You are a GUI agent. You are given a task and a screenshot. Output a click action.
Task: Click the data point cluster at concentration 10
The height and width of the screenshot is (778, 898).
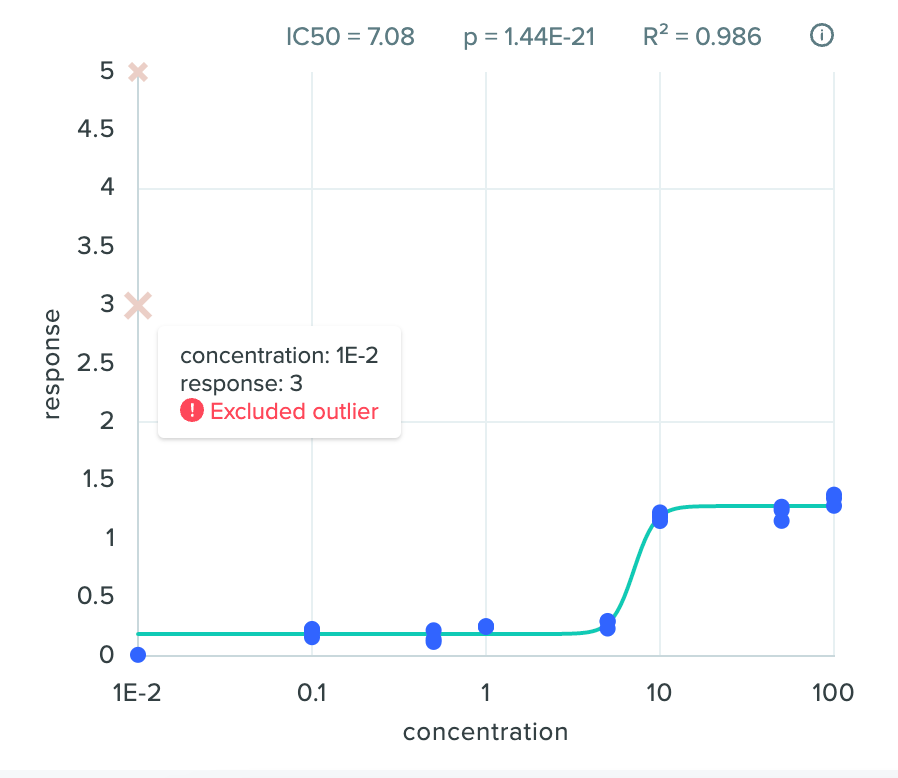tap(660, 516)
